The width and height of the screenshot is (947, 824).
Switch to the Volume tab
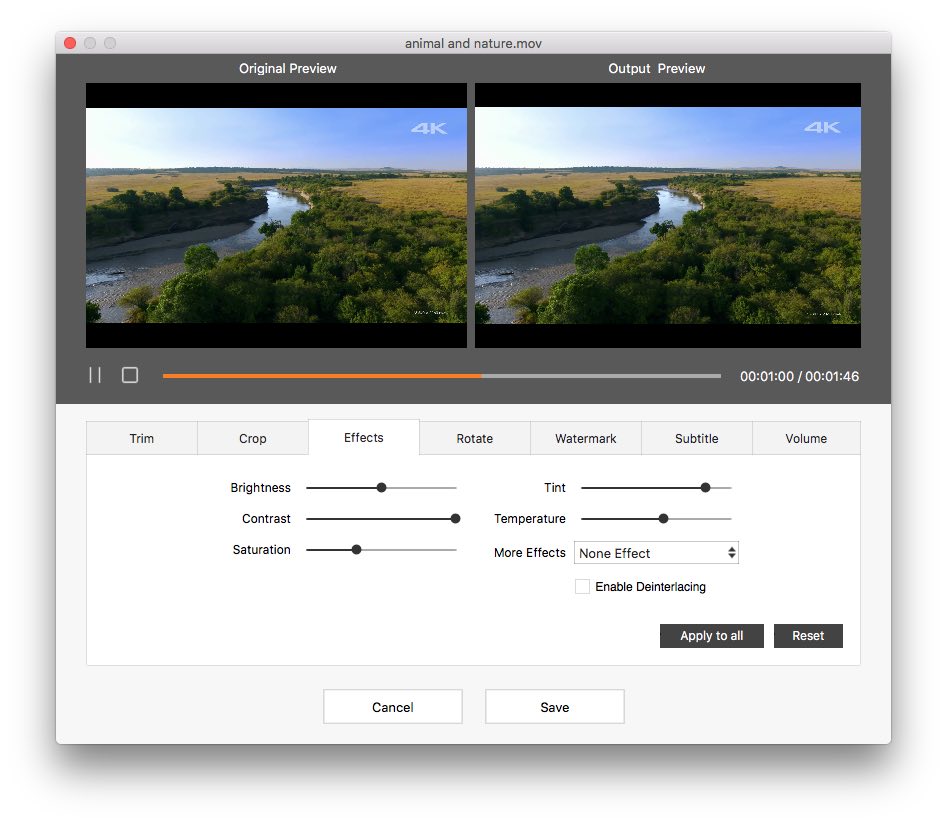tap(806, 438)
